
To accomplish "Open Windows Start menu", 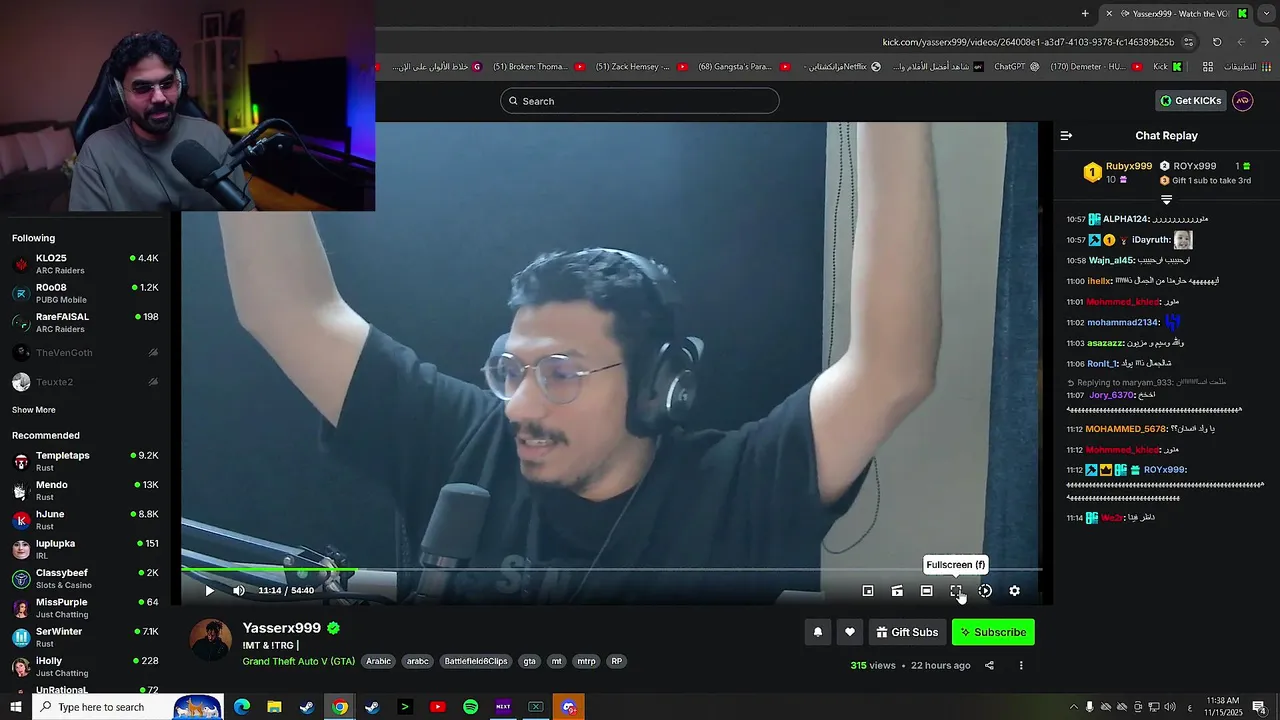I will (x=15, y=707).
